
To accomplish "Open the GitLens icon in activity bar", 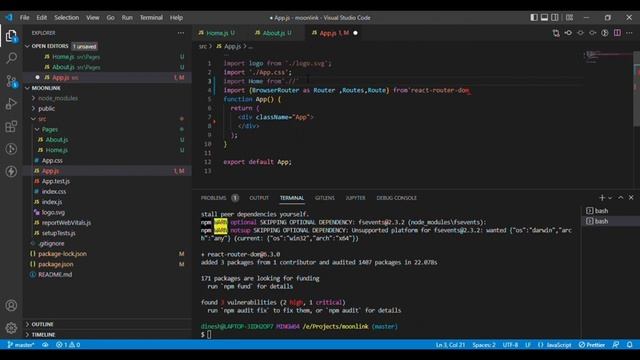I will 11,149.
